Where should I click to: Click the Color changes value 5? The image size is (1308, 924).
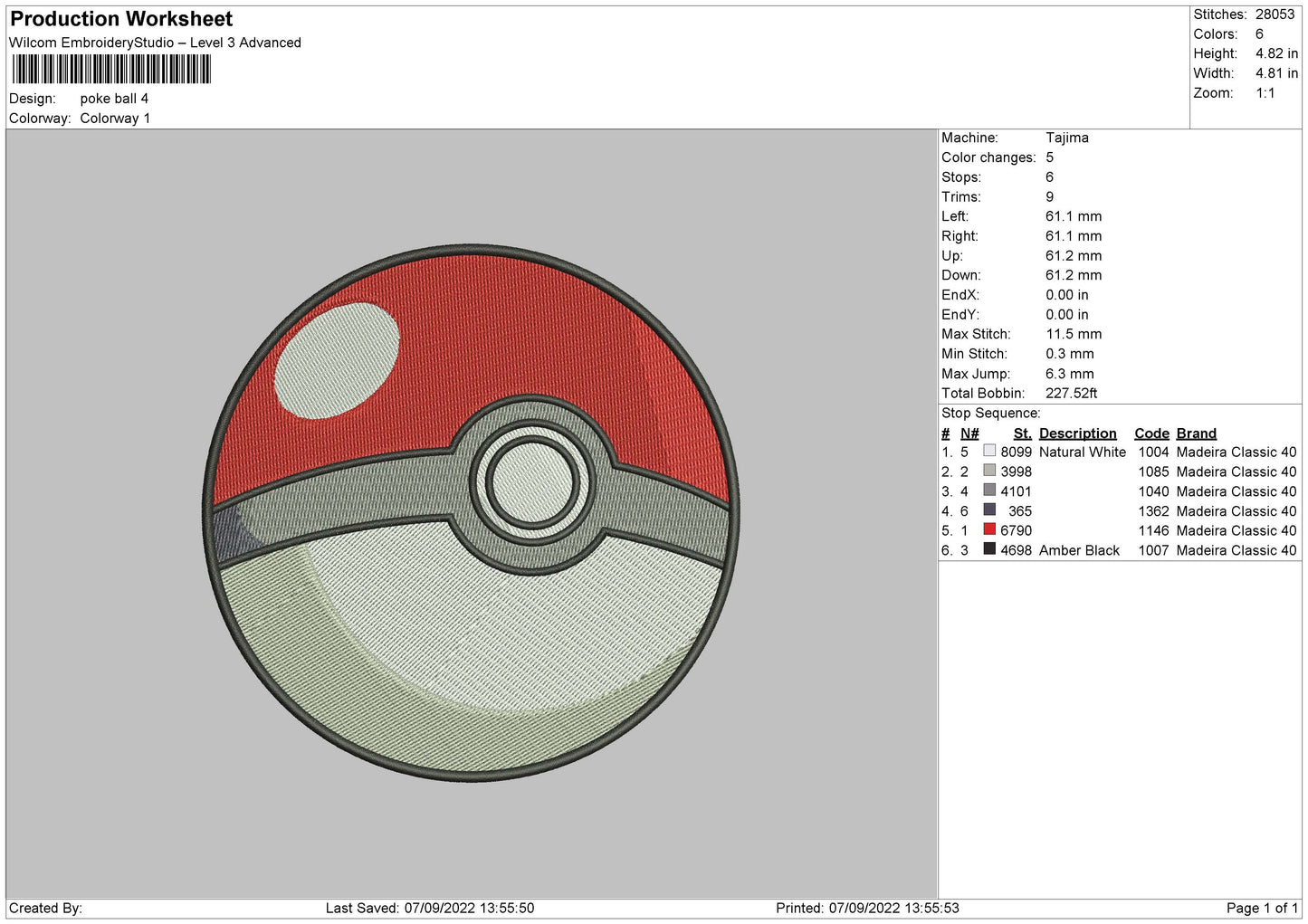click(1050, 157)
